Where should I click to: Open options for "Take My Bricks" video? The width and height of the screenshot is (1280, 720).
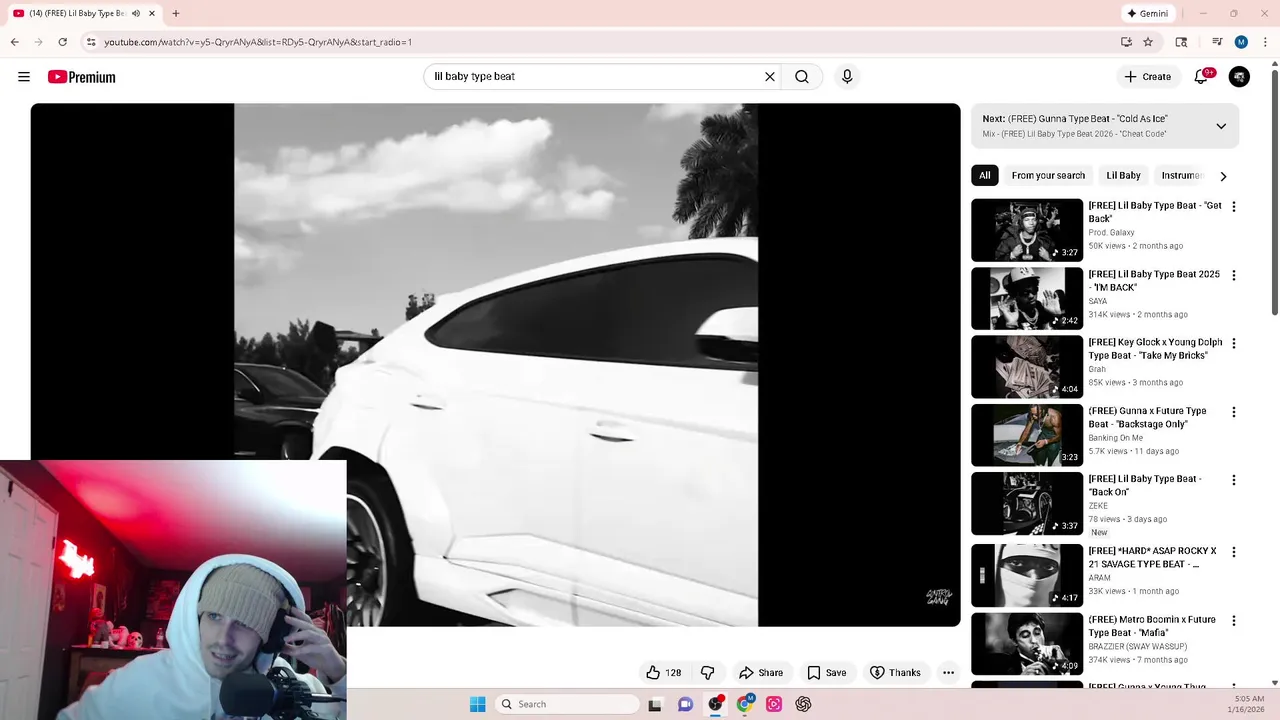[x=1233, y=343]
